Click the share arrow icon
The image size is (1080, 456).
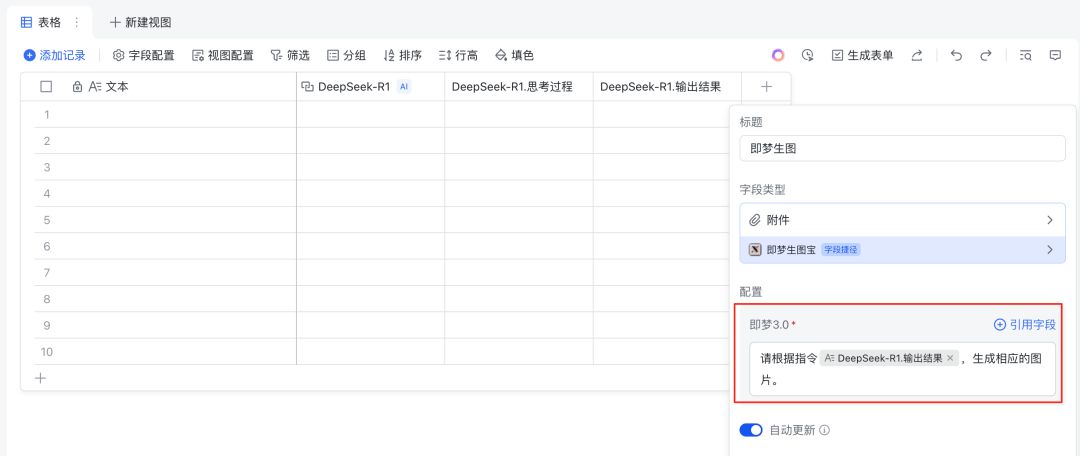tap(917, 55)
